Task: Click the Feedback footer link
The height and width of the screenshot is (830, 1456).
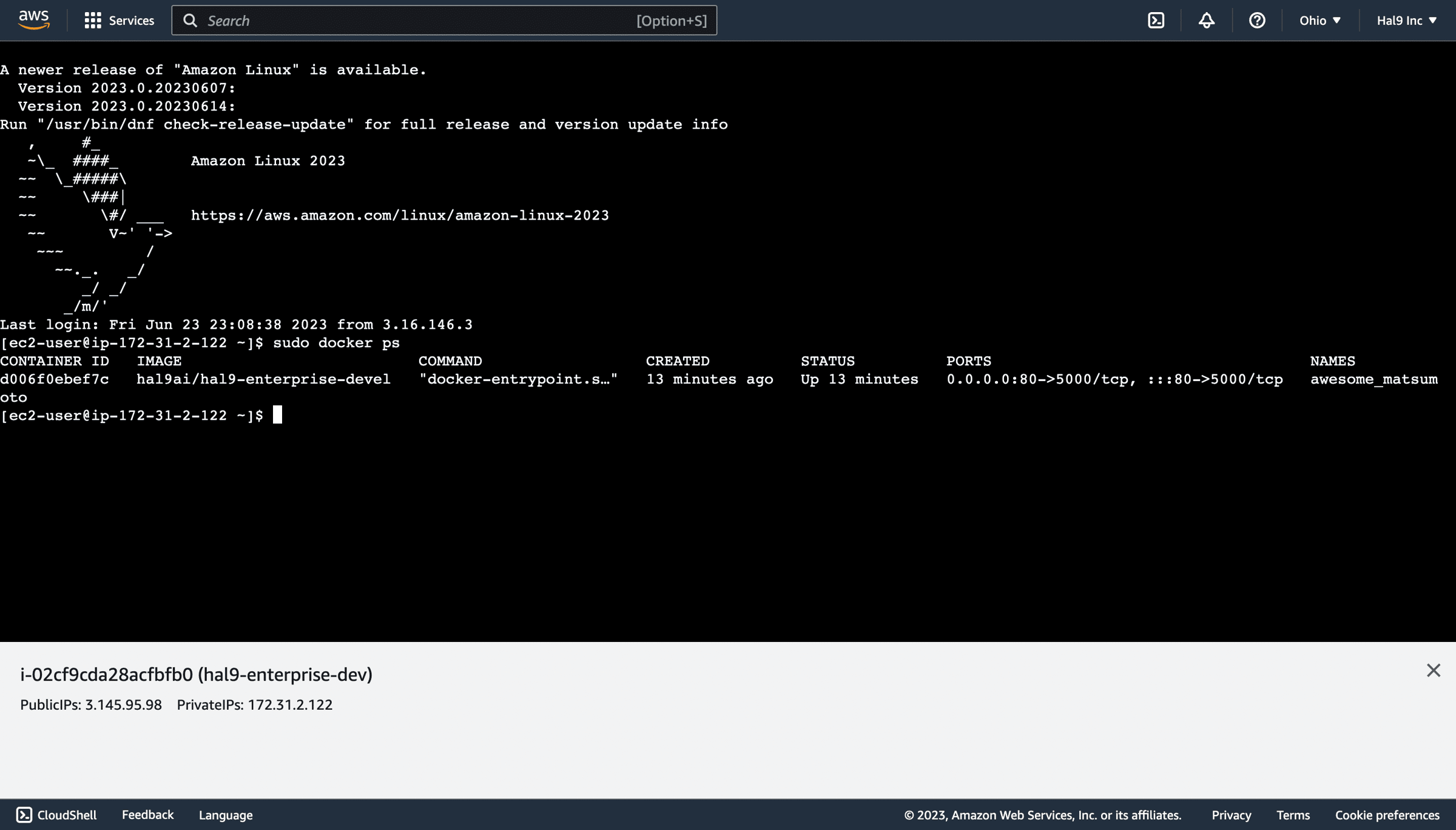Action: click(x=147, y=815)
